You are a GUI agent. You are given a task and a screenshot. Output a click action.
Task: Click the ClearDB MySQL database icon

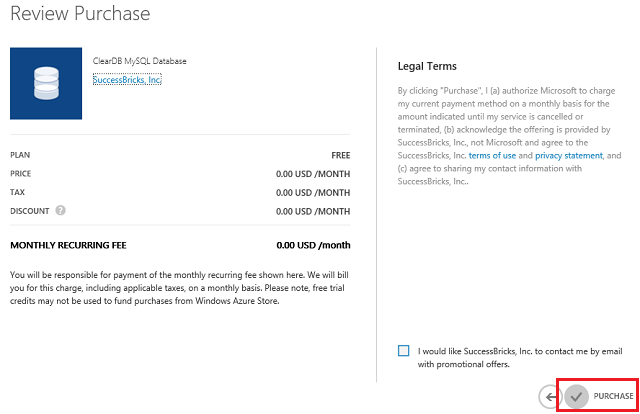click(x=45, y=84)
